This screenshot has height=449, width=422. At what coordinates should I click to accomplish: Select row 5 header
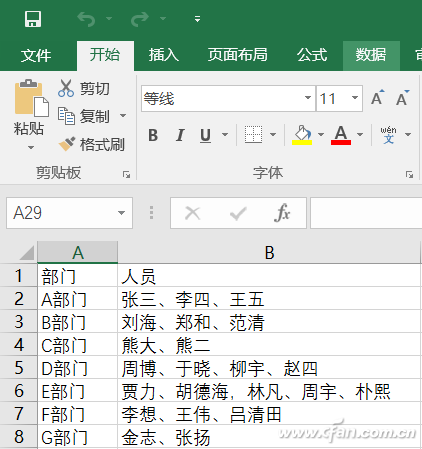19,368
